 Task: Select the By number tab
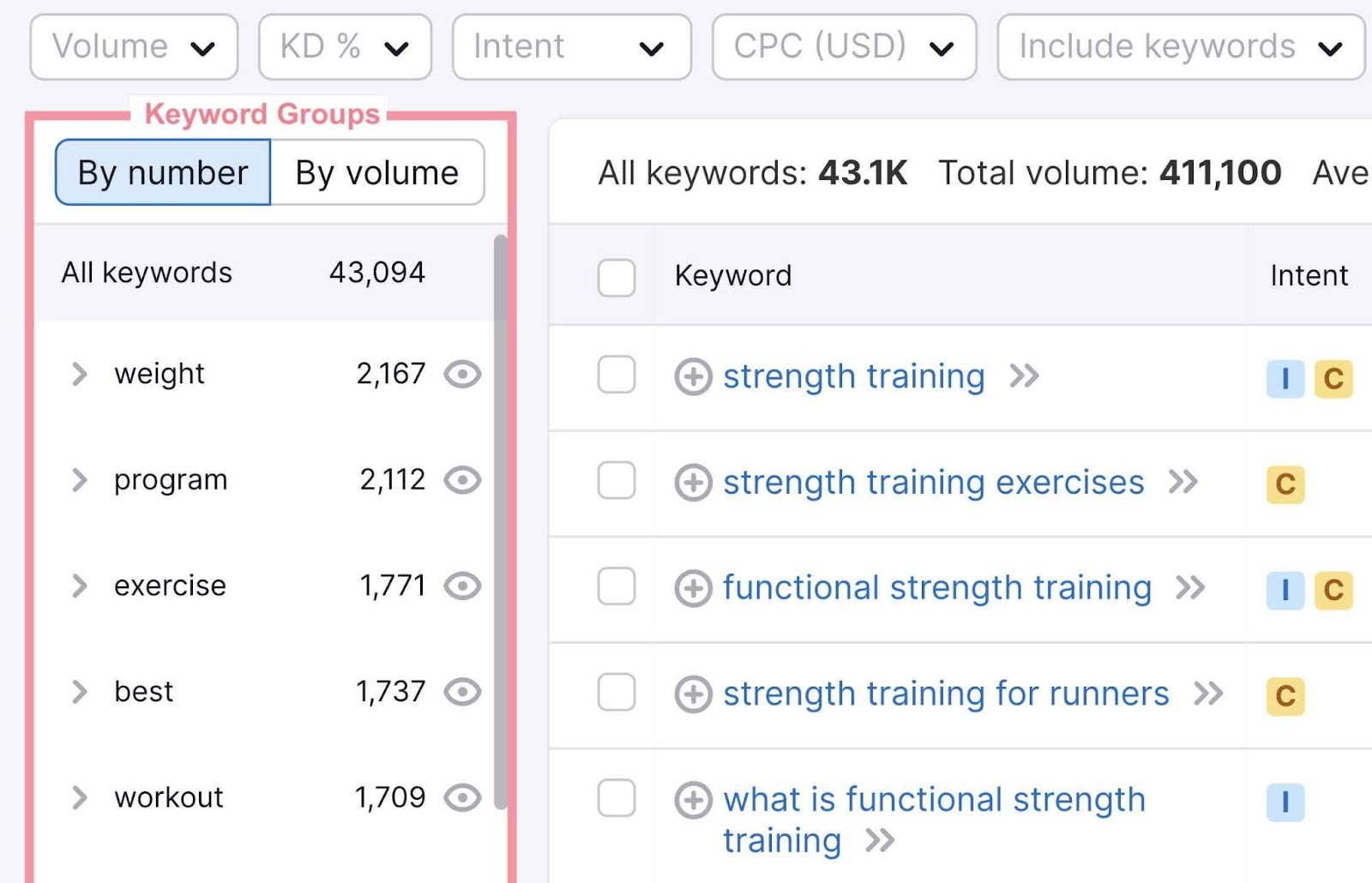click(161, 172)
